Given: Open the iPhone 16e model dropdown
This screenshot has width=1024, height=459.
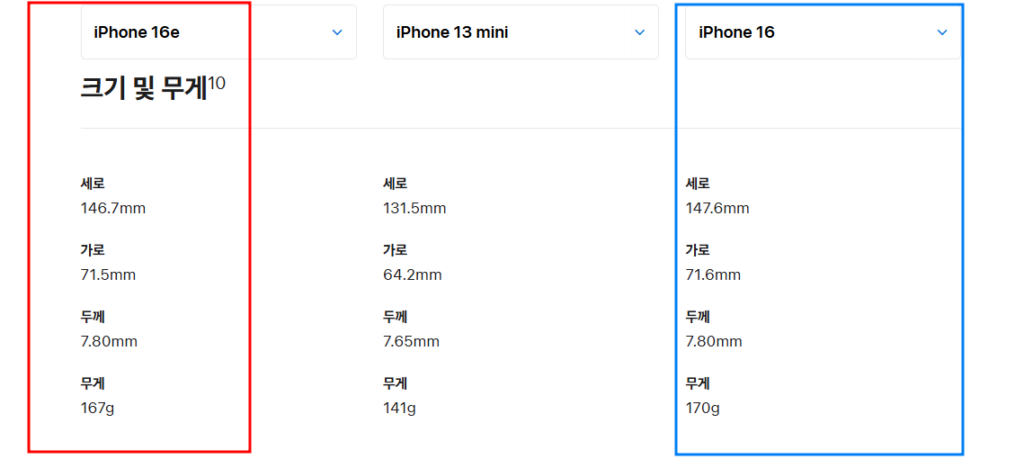Looking at the screenshot, I should point(218,32).
